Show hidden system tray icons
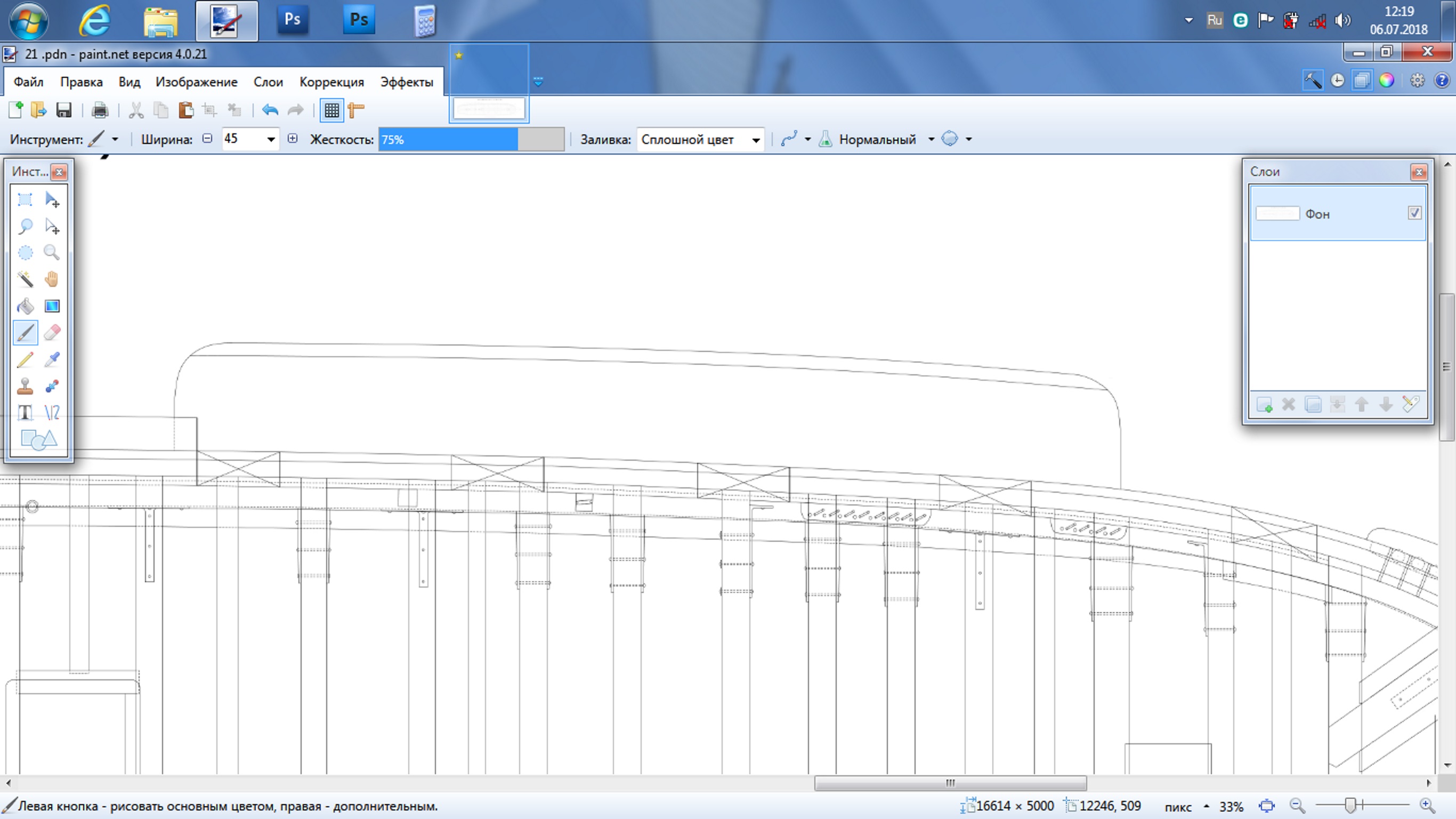Viewport: 1456px width, 819px height. click(x=1188, y=20)
